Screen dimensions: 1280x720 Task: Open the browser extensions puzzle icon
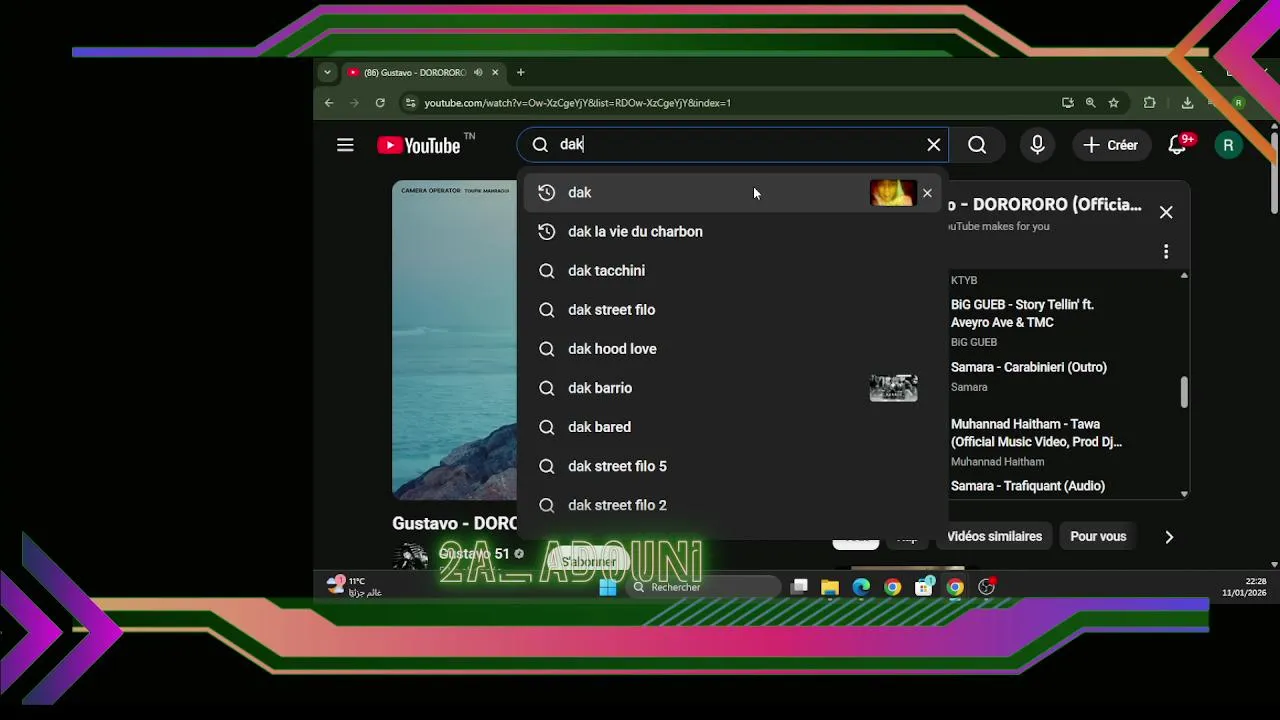click(x=1149, y=102)
